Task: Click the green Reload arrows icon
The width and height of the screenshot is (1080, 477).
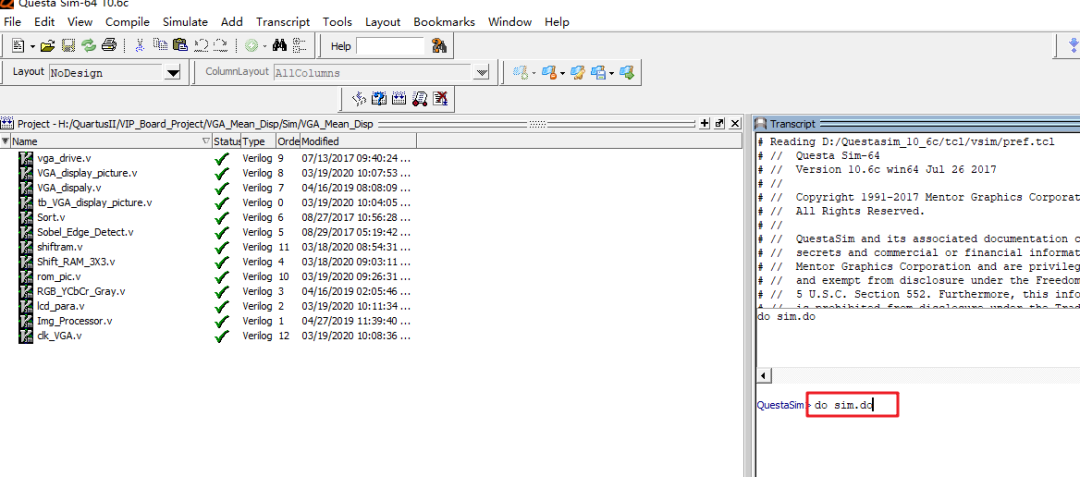Action: click(89, 46)
